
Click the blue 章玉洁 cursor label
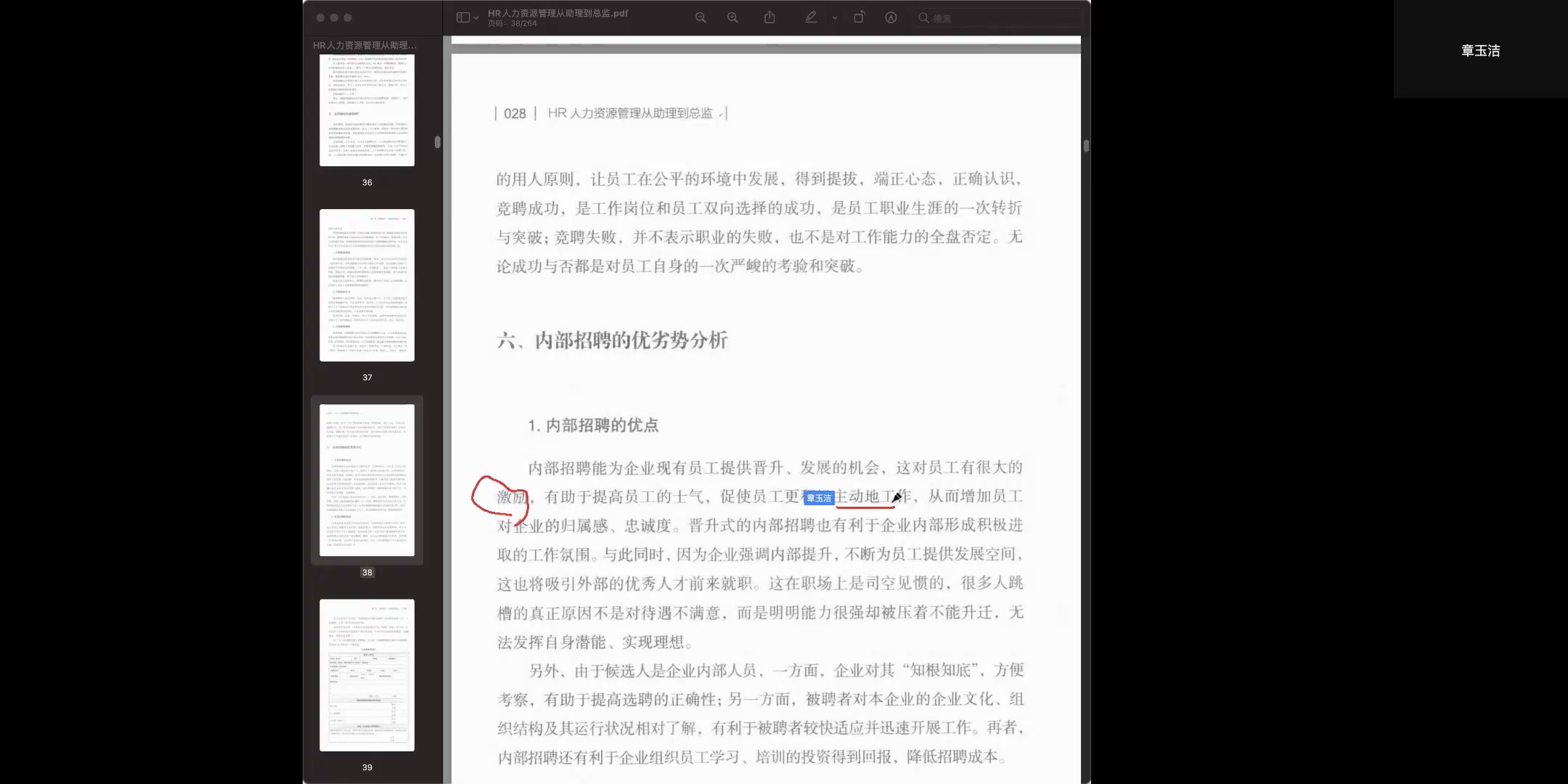(x=819, y=498)
